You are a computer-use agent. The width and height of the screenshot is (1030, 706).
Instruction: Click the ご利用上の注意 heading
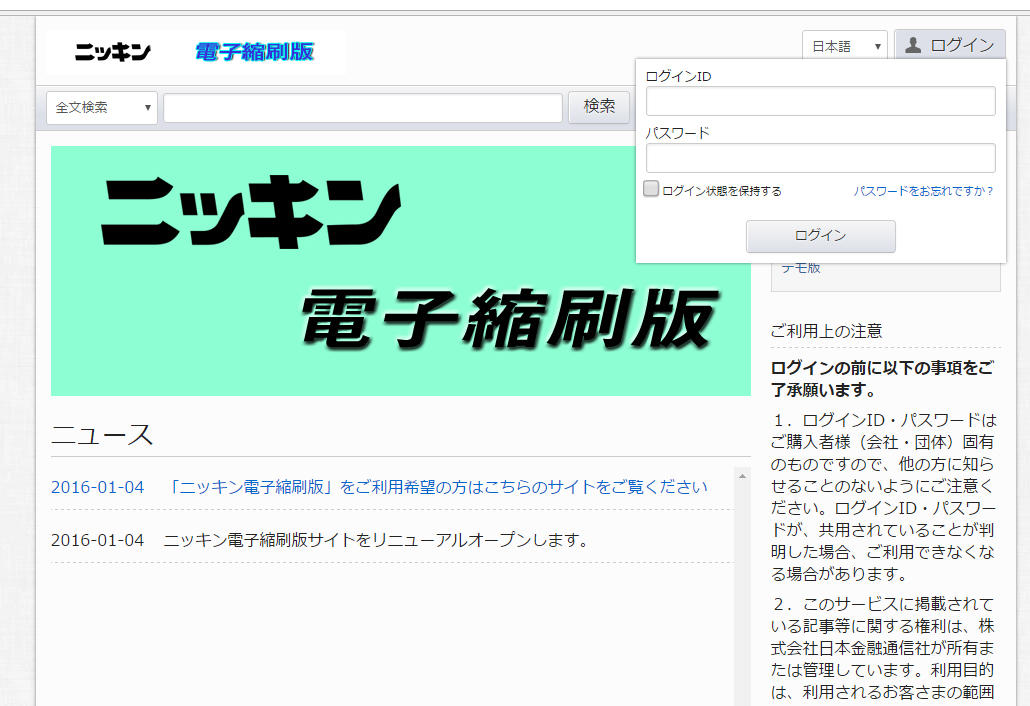(826, 331)
